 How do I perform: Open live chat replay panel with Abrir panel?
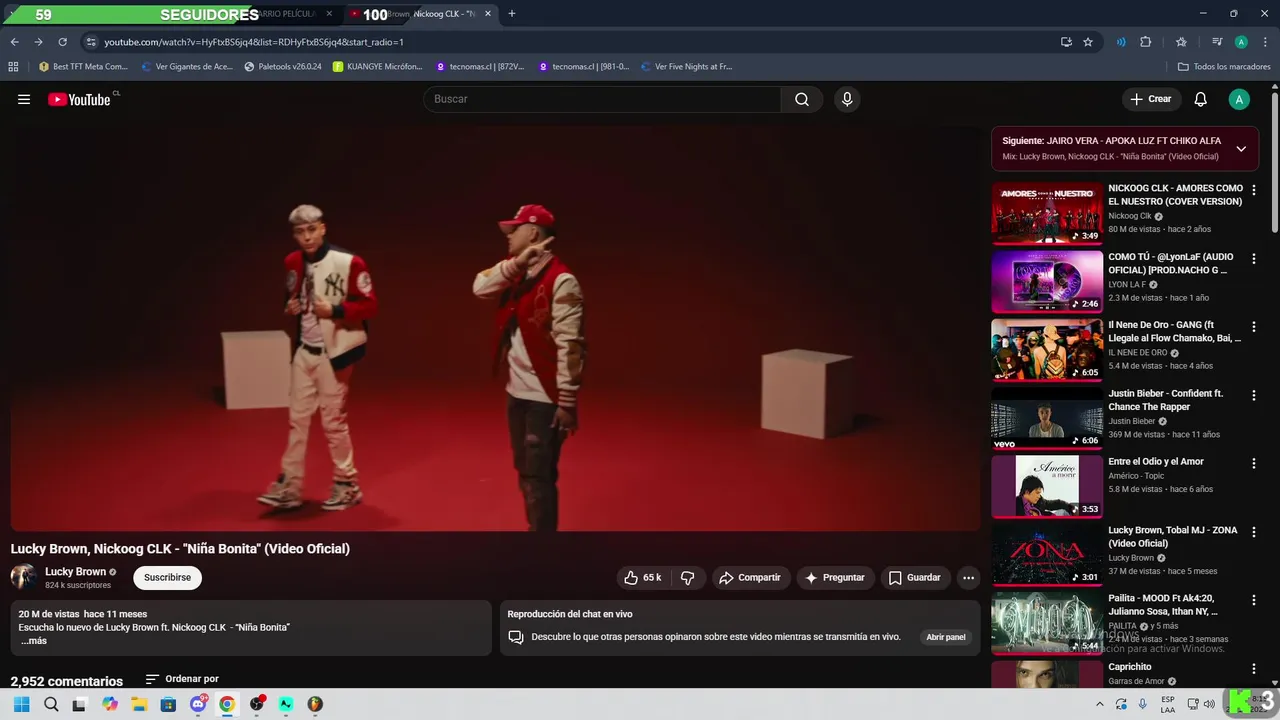[946, 637]
